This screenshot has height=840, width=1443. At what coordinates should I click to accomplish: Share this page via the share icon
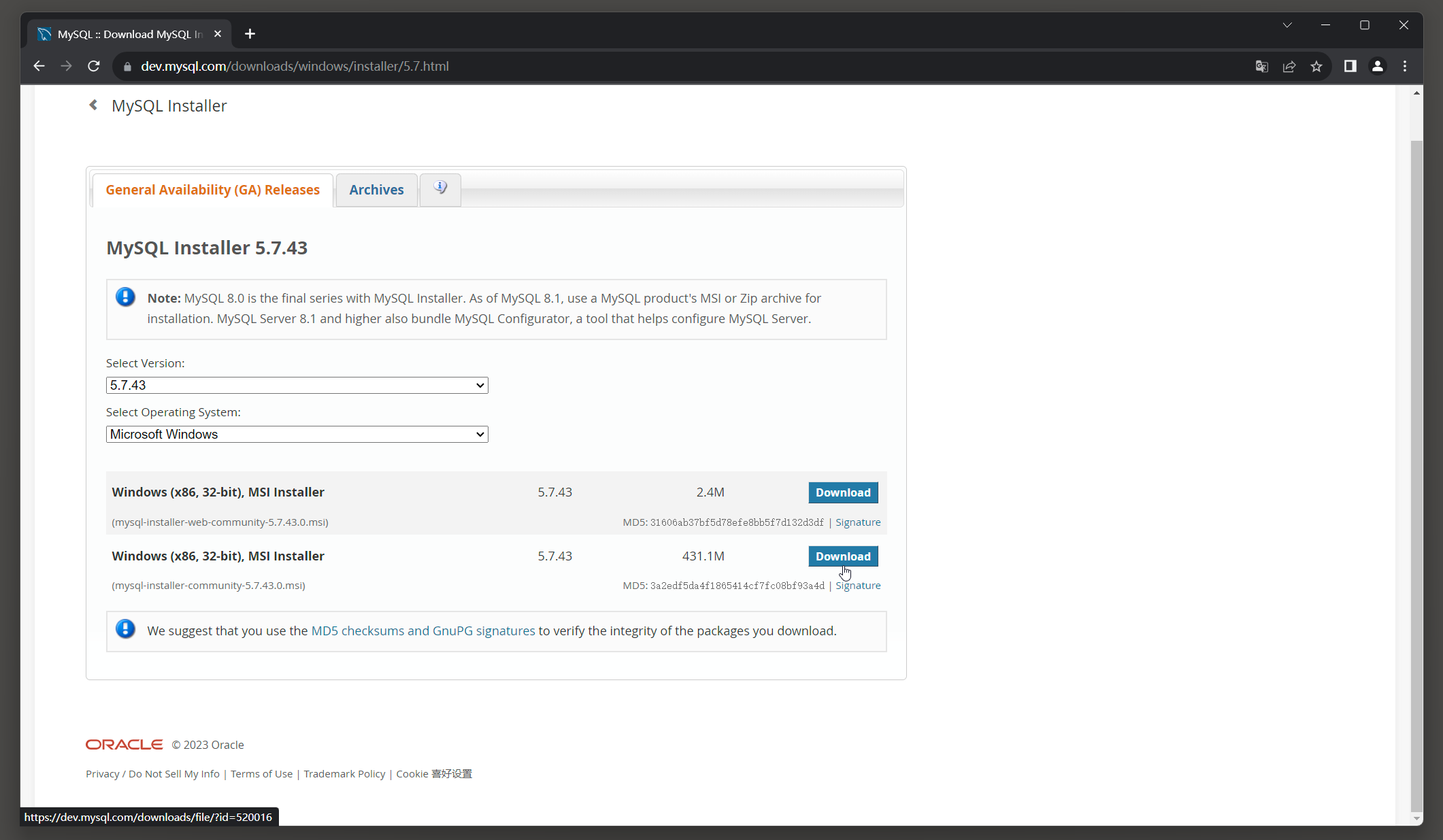[x=1289, y=66]
